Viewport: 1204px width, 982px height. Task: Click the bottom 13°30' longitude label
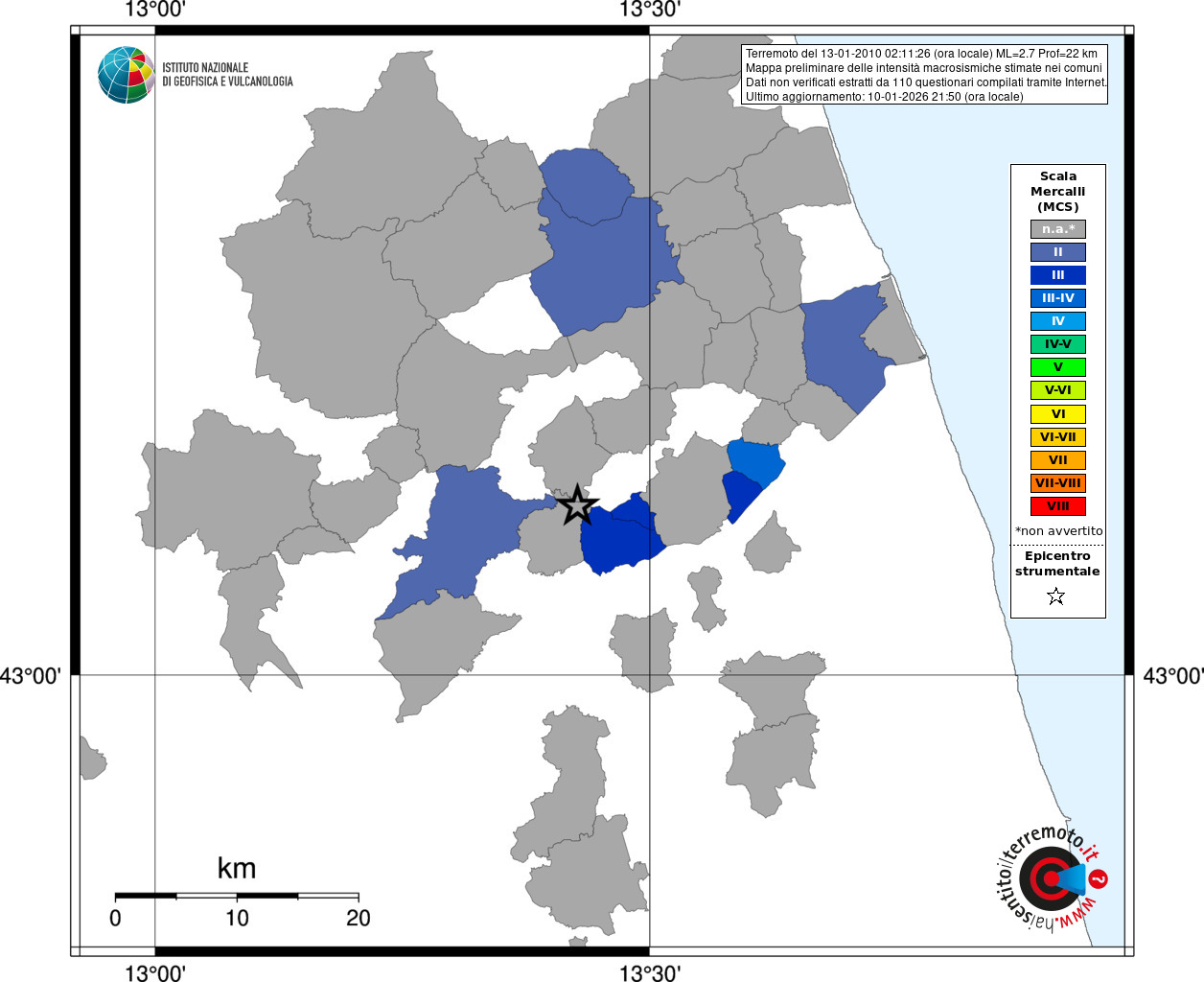650,972
